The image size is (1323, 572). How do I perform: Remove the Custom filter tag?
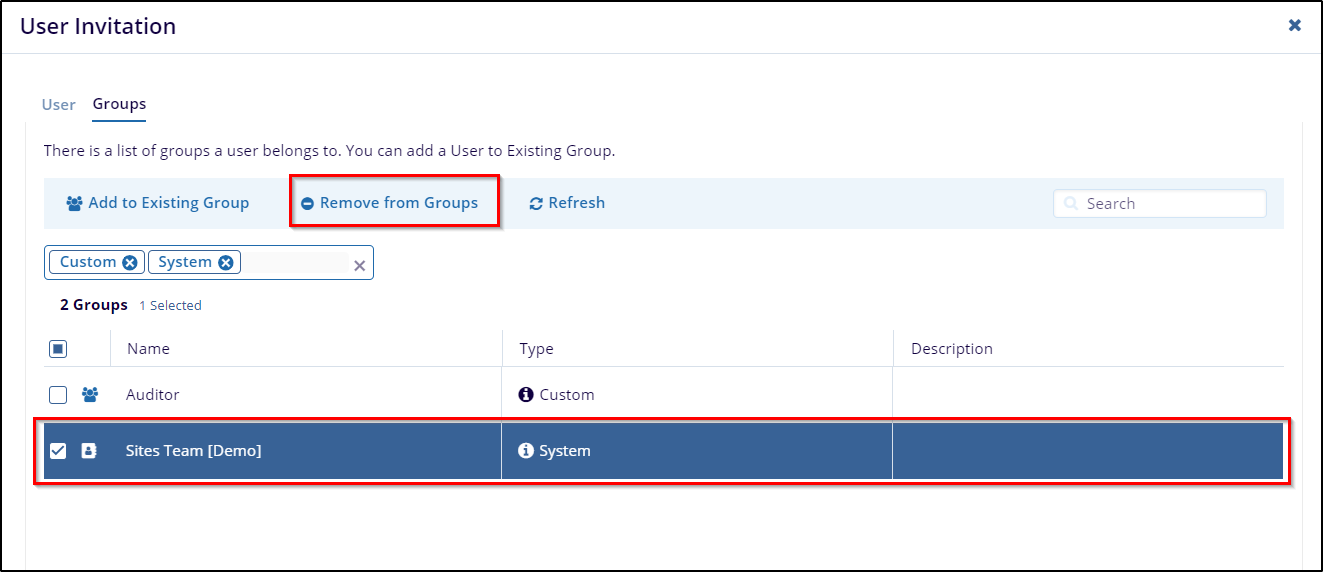coord(130,262)
